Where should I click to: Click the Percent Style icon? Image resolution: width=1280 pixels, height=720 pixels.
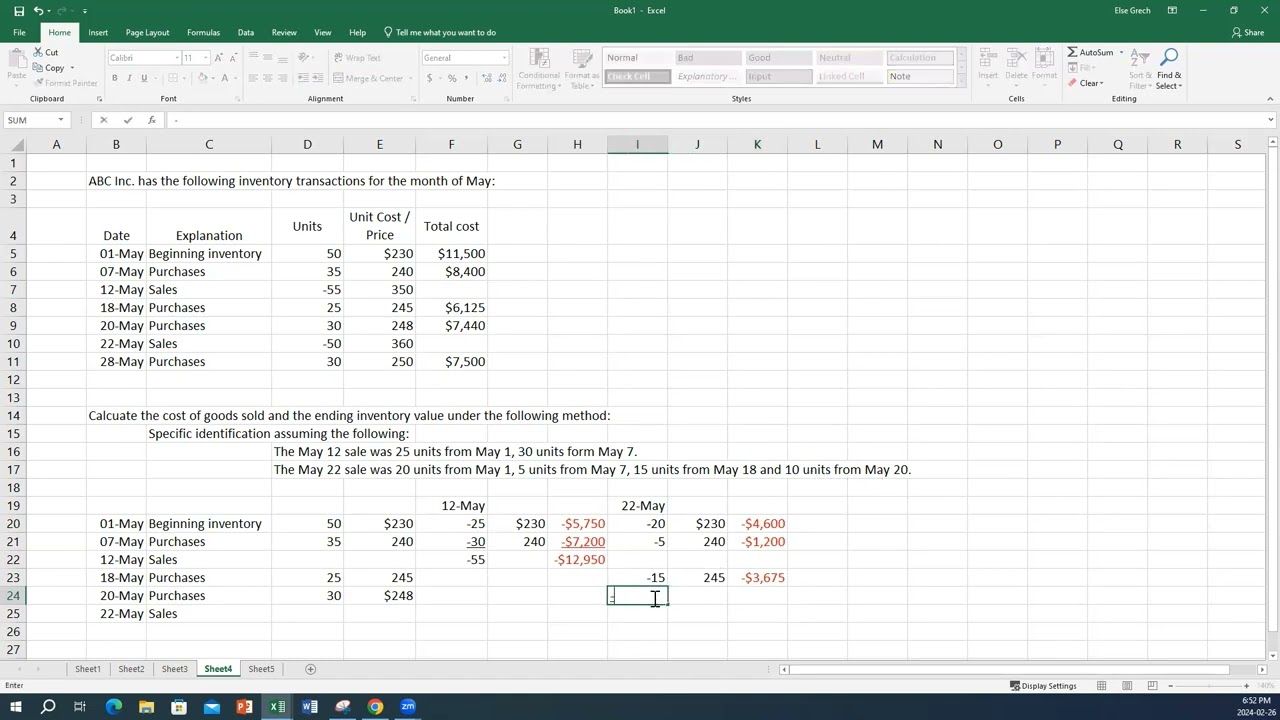[x=452, y=78]
